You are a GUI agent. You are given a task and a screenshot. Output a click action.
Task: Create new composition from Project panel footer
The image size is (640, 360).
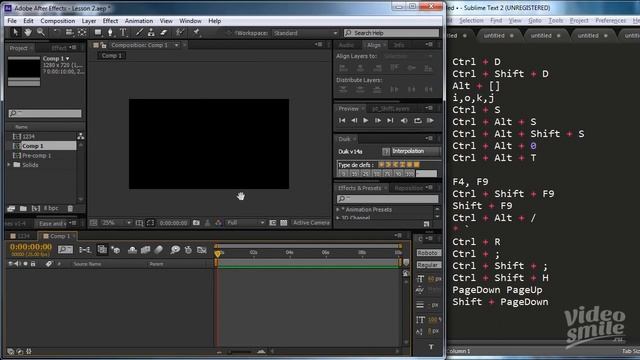[36, 209]
